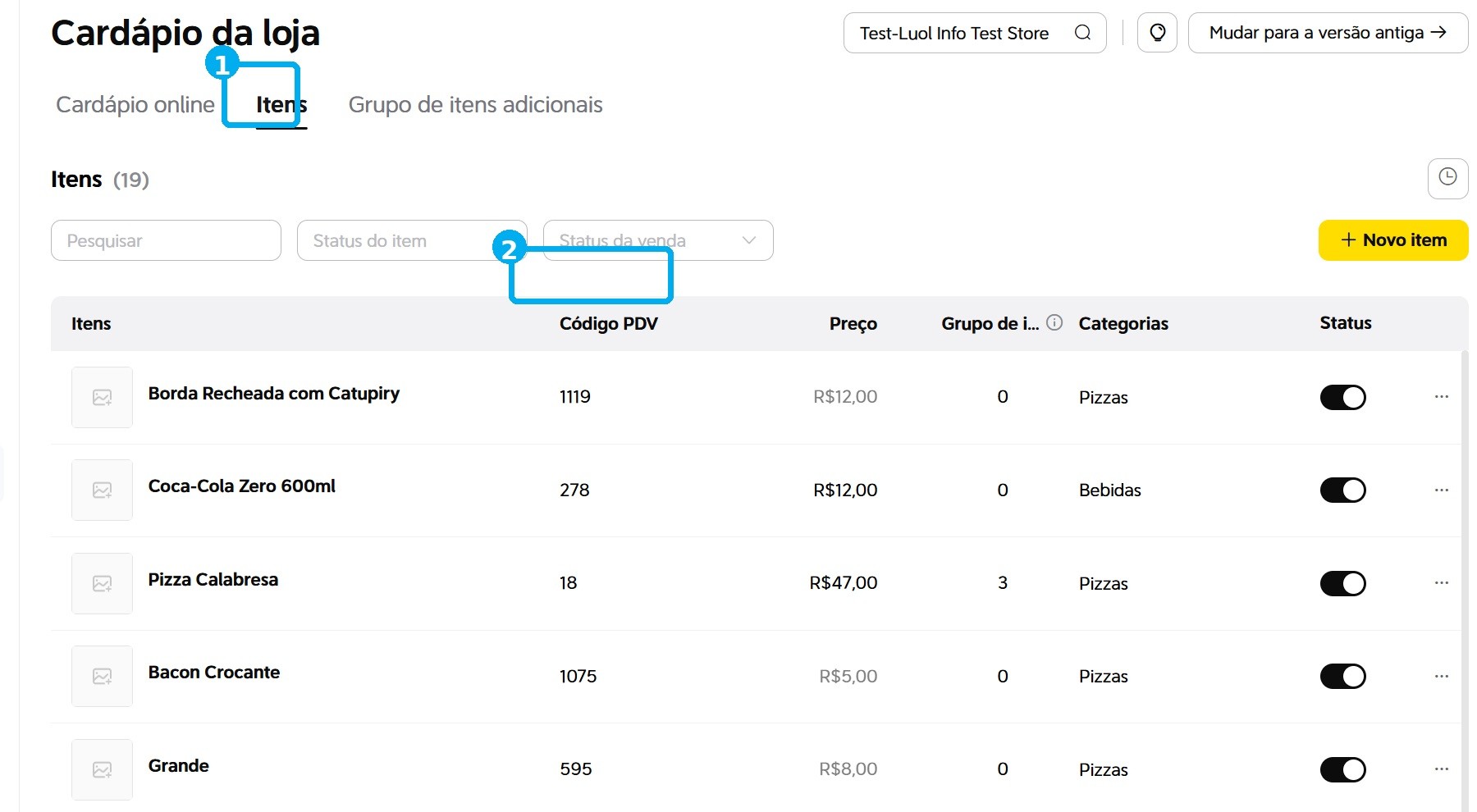The width and height of the screenshot is (1477, 812).
Task: Click image placeholder for Coca-Cola Zero 600ml
Action: [x=102, y=490]
